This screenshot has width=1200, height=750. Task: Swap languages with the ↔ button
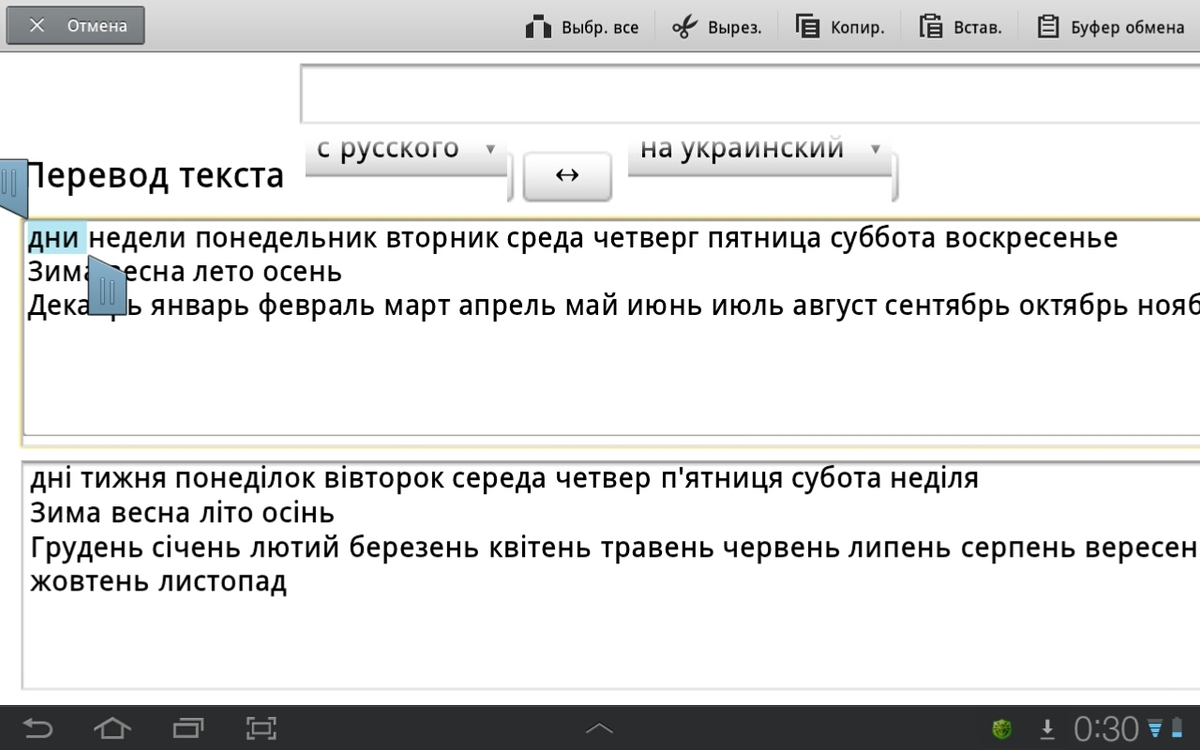tap(567, 176)
